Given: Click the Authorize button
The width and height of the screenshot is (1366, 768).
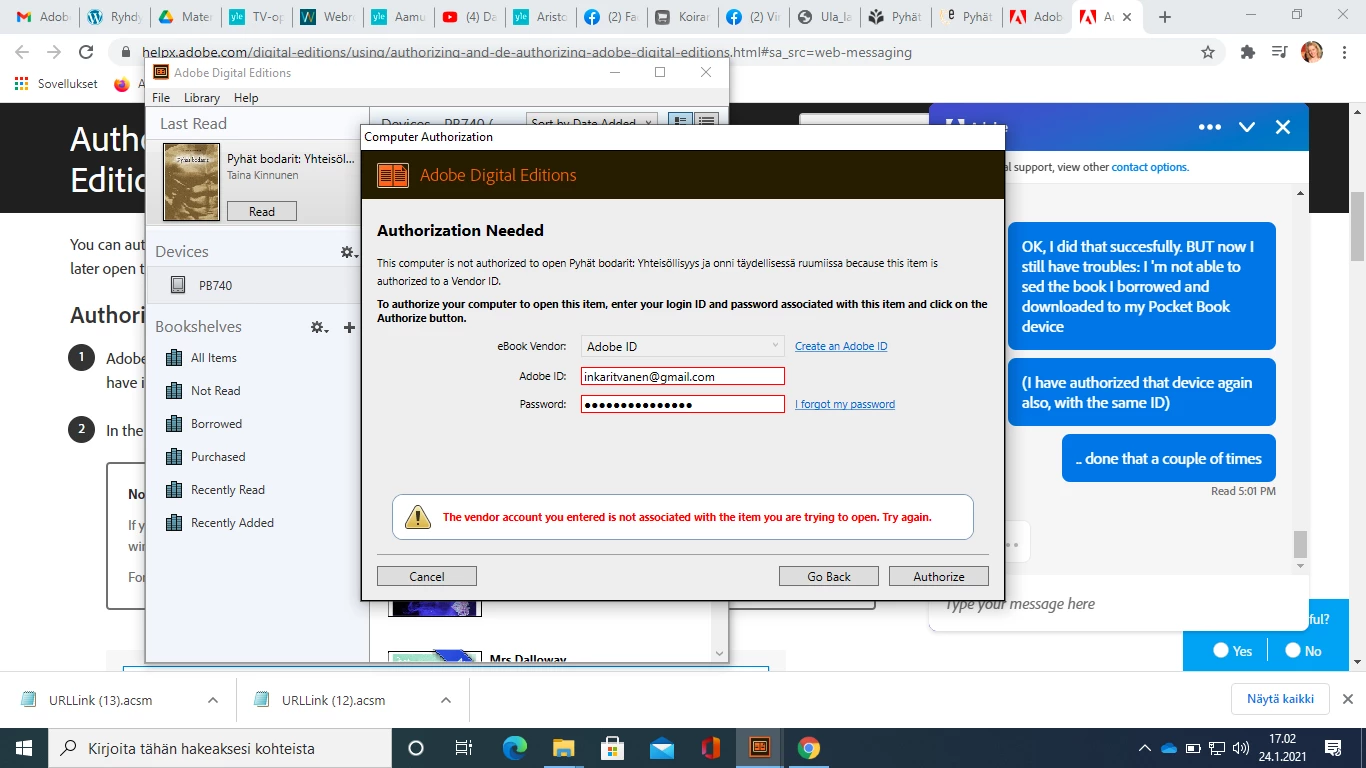Looking at the screenshot, I should click(938, 576).
